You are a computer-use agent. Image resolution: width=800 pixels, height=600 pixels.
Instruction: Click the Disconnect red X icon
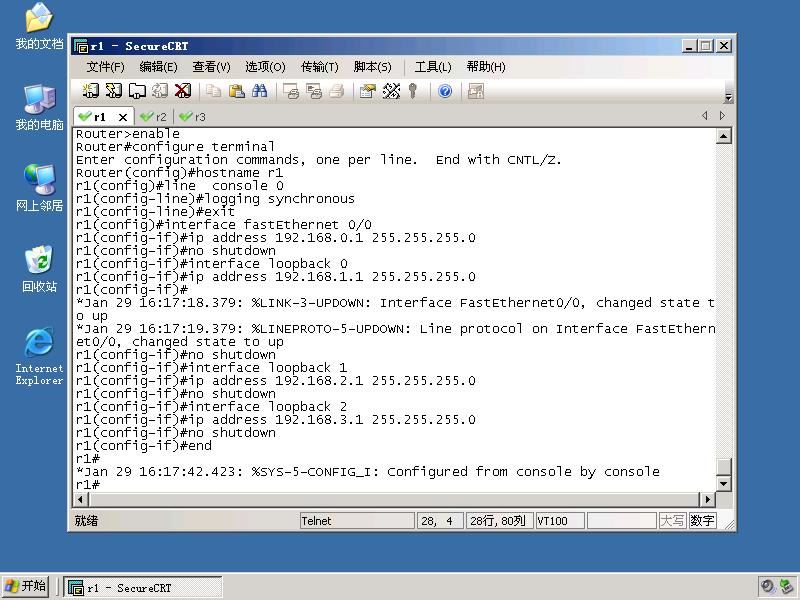(183, 91)
